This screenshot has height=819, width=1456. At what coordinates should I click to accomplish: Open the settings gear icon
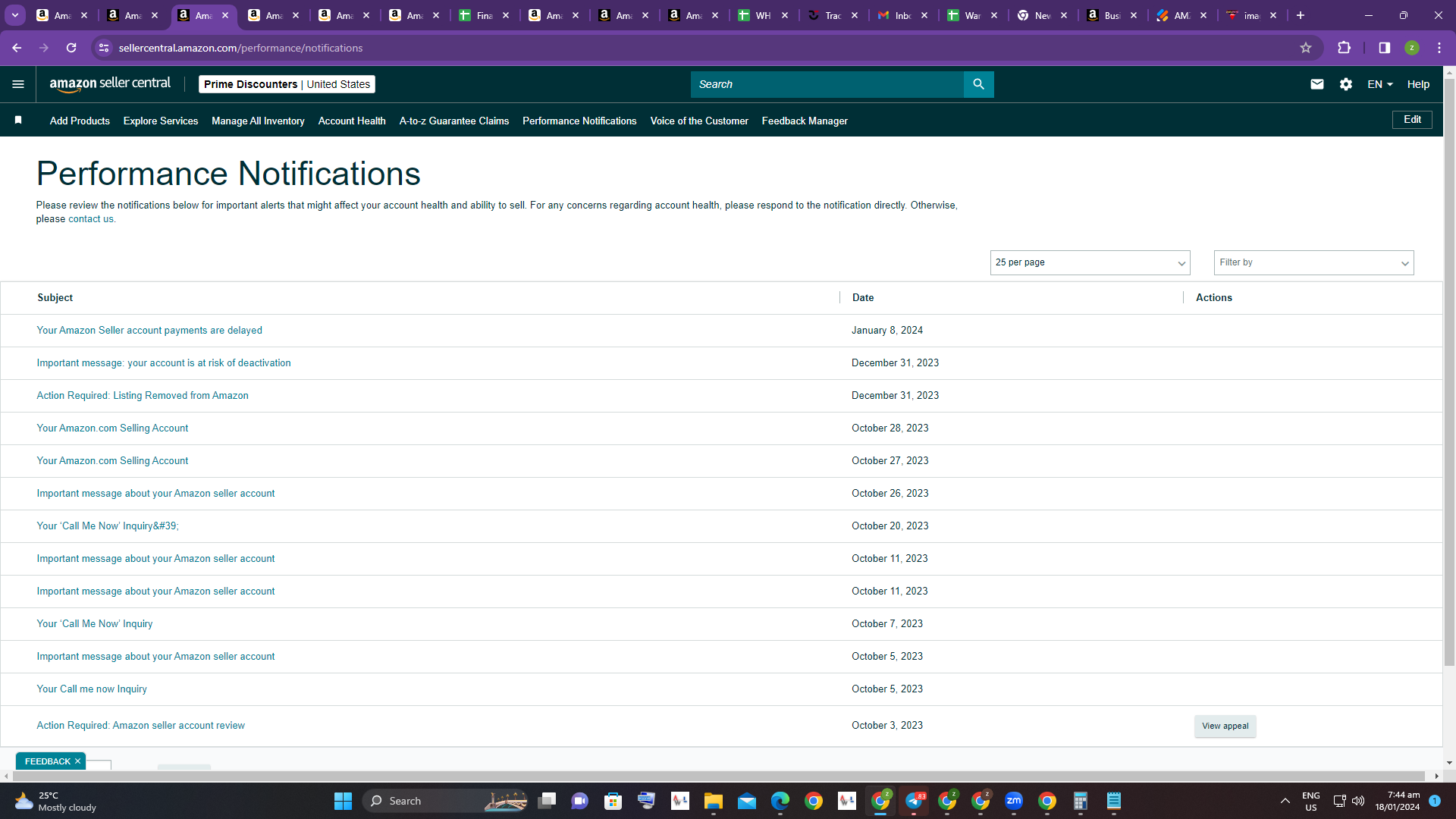1346,84
